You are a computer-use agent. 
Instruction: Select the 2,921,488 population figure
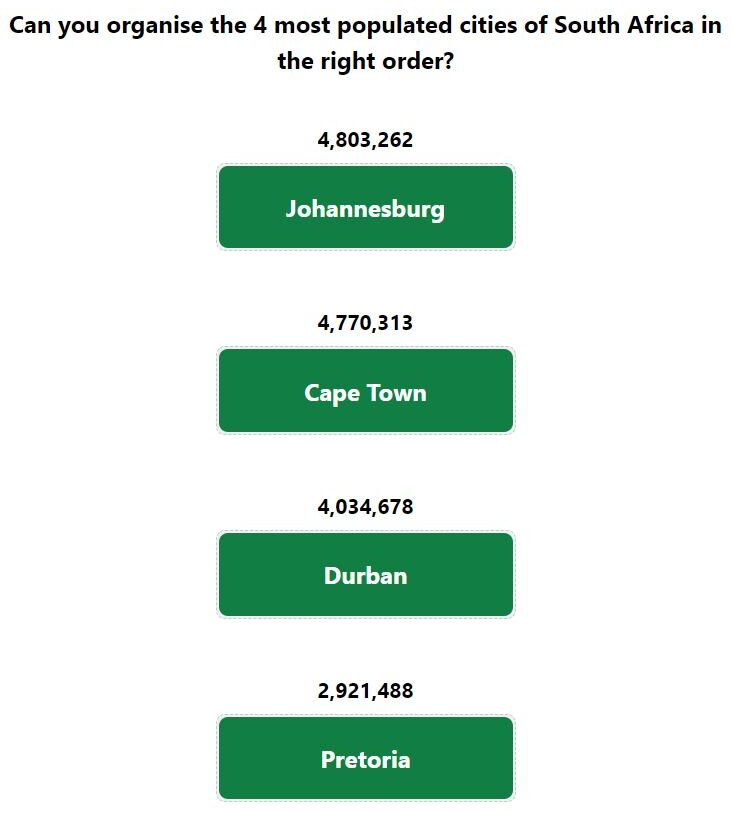pyautogui.click(x=365, y=691)
